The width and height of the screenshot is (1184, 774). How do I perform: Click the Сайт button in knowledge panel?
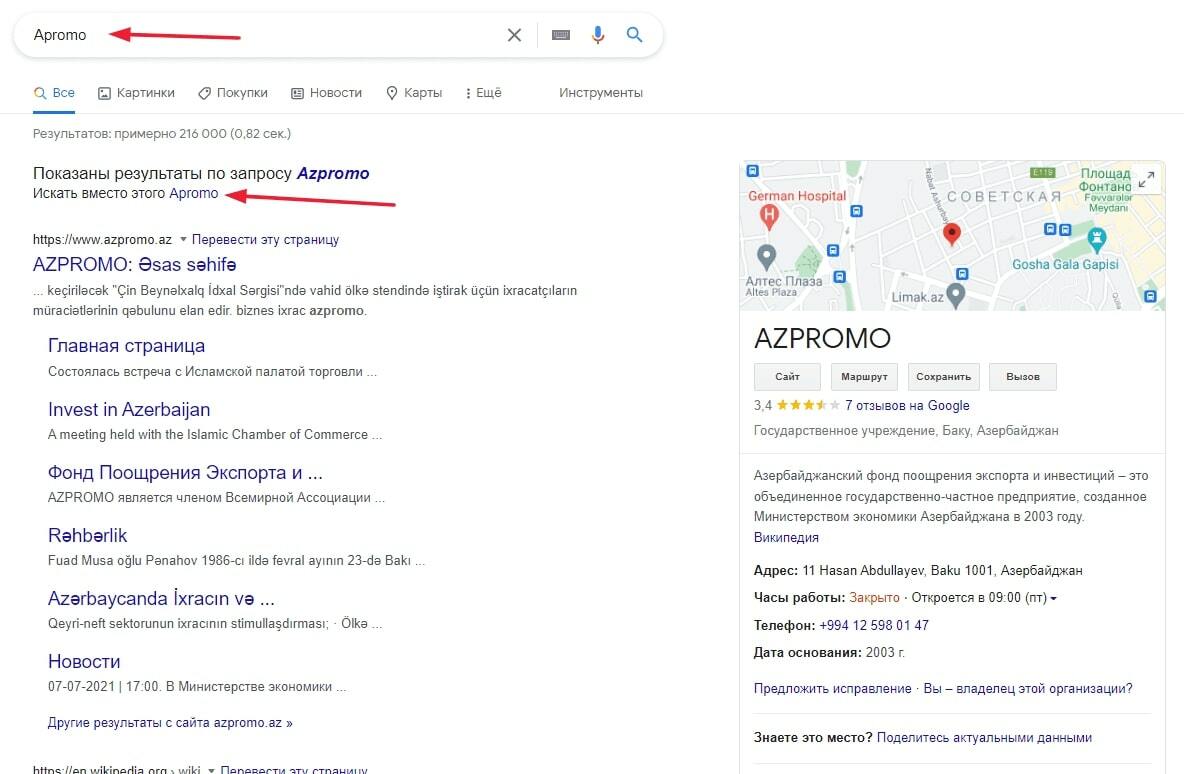787,376
